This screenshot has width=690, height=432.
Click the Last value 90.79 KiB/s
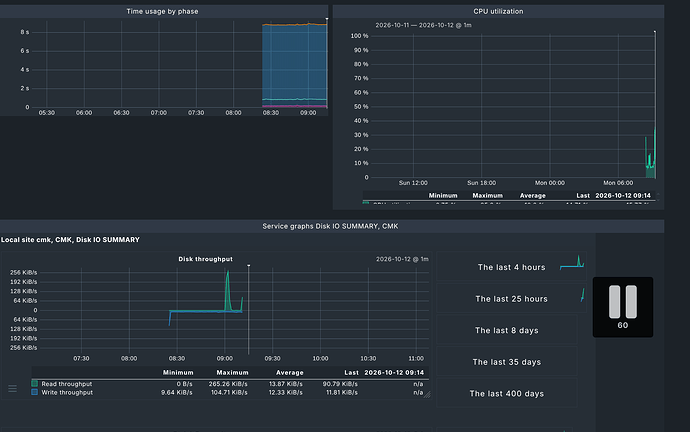click(340, 384)
